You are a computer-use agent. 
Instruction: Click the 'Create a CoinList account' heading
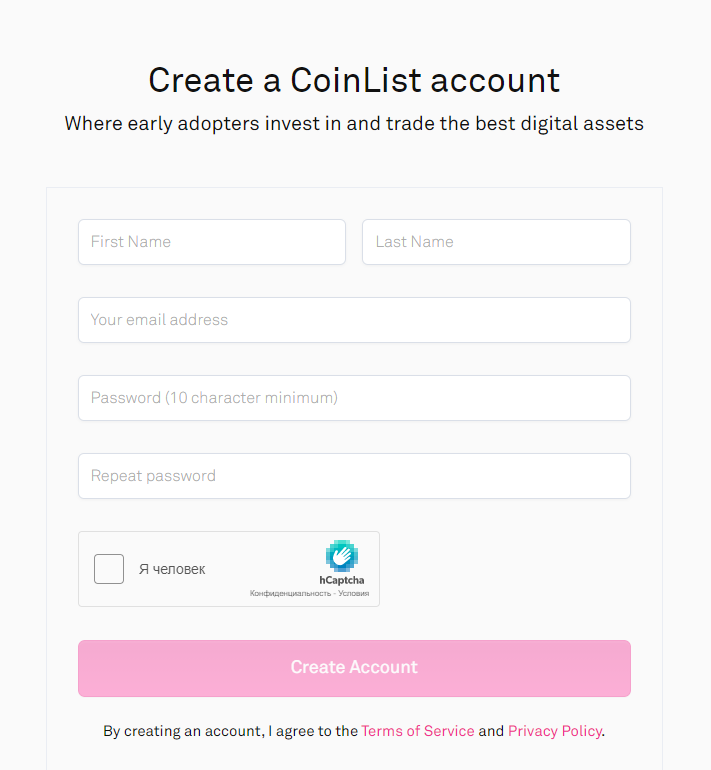click(x=354, y=80)
